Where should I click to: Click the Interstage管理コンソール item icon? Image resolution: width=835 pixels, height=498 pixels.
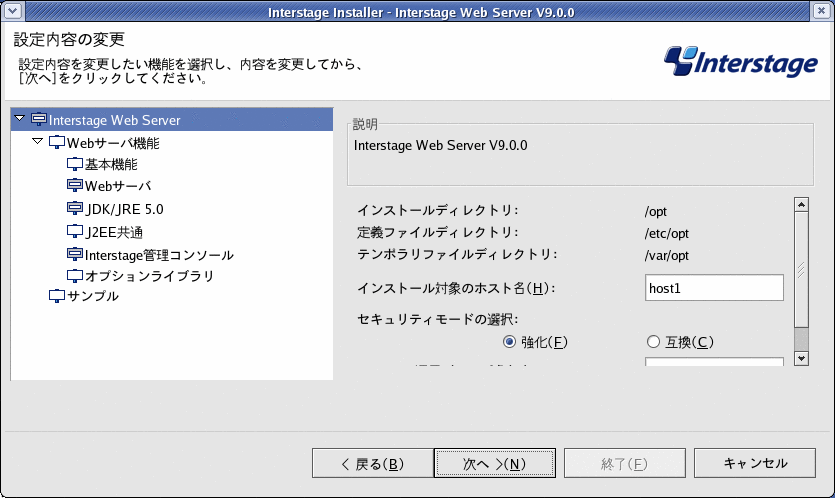tap(75, 254)
